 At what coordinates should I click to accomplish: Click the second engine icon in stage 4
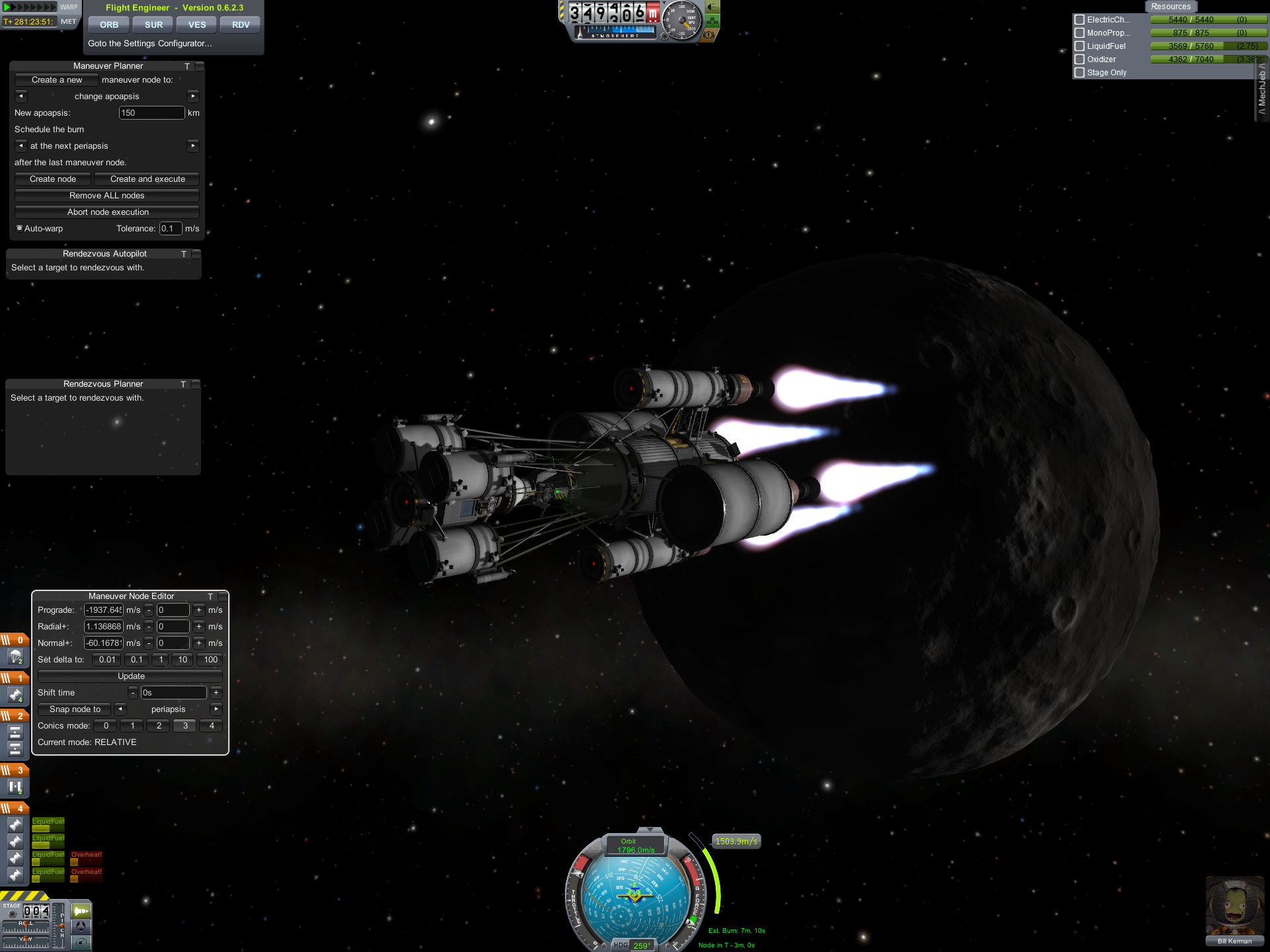[x=15, y=841]
